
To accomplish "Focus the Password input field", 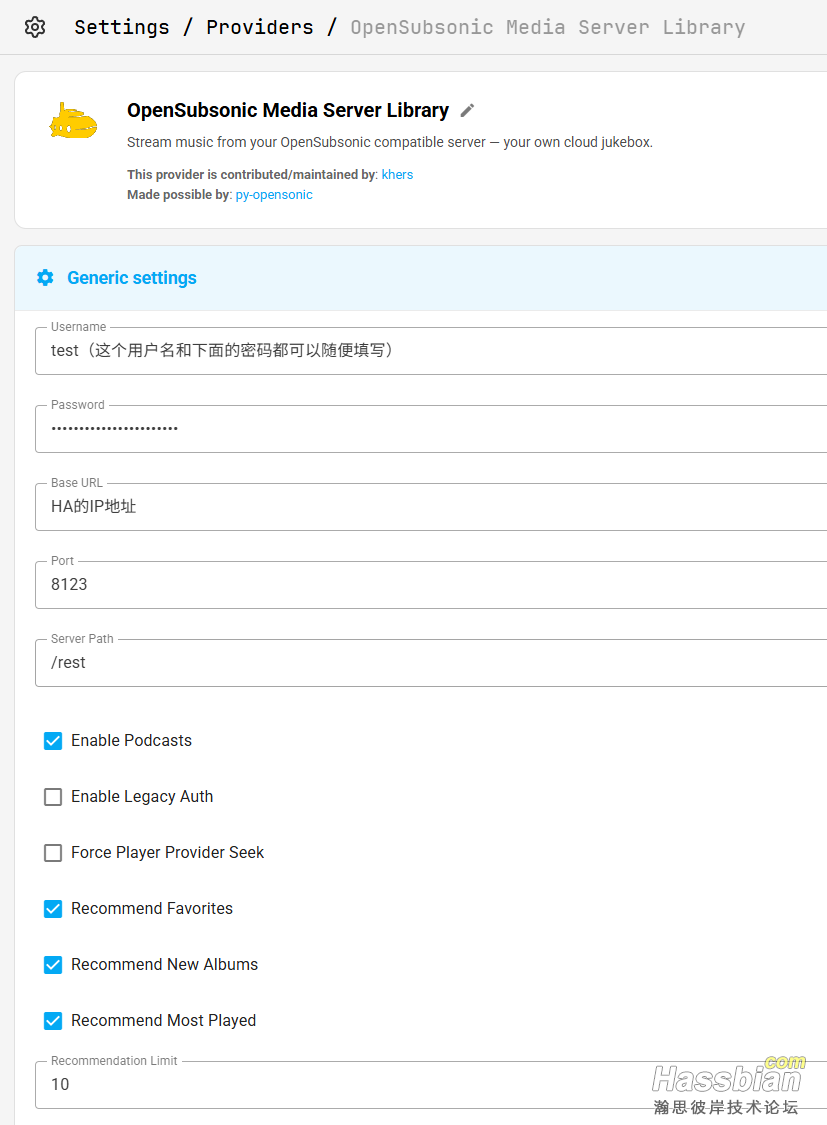I will coord(430,429).
